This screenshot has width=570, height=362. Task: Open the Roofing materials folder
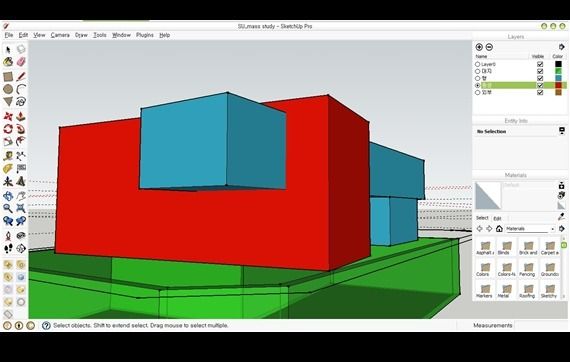[x=527, y=291]
